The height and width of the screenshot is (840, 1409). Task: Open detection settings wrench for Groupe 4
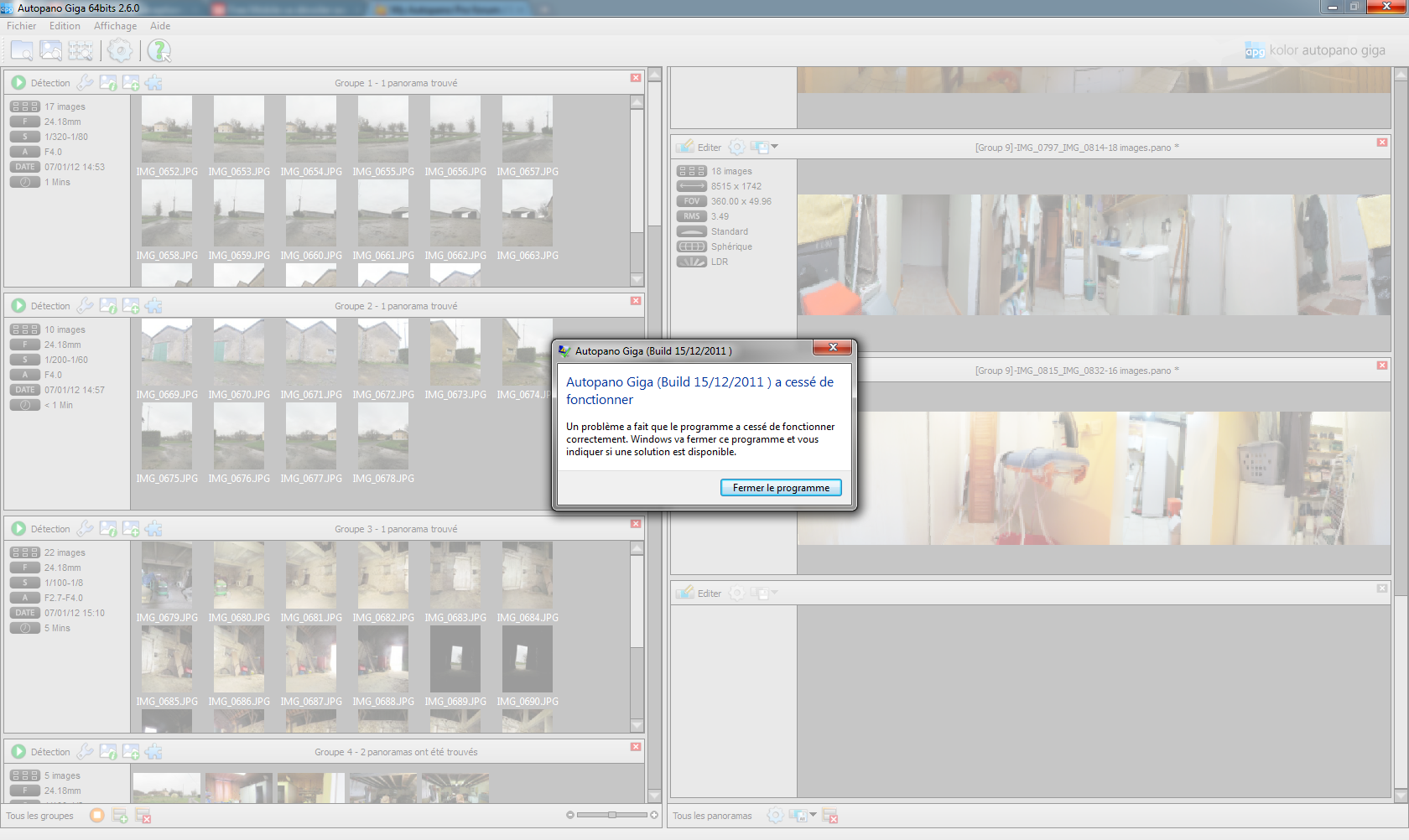click(x=85, y=752)
